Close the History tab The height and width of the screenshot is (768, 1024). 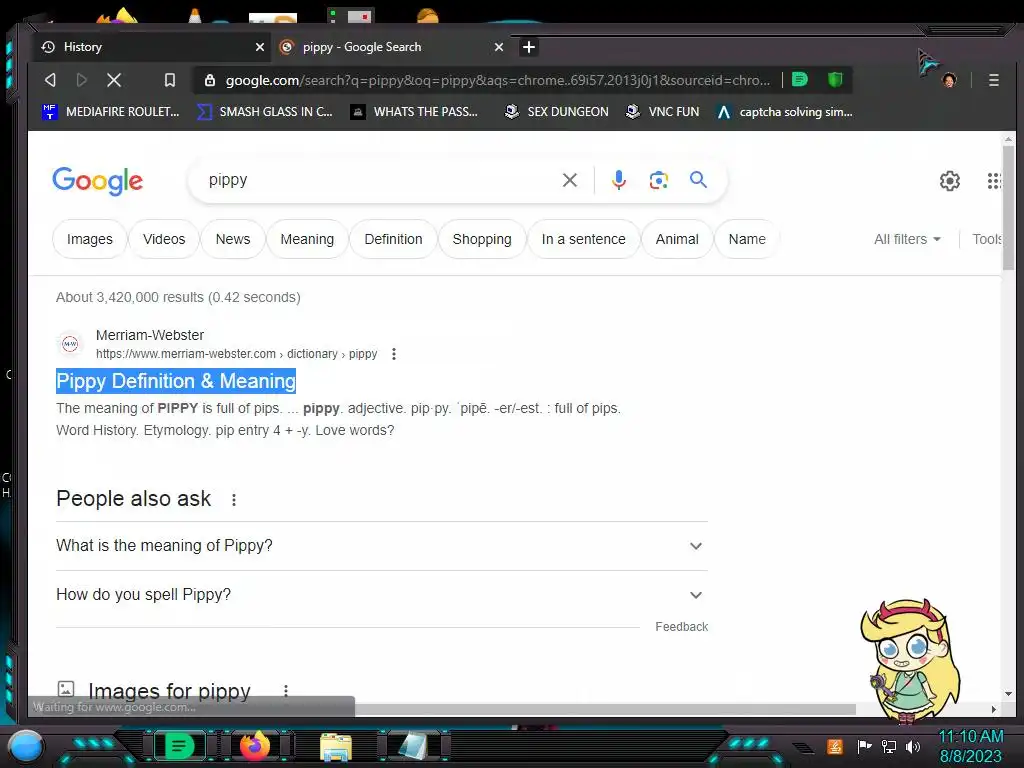click(x=260, y=47)
